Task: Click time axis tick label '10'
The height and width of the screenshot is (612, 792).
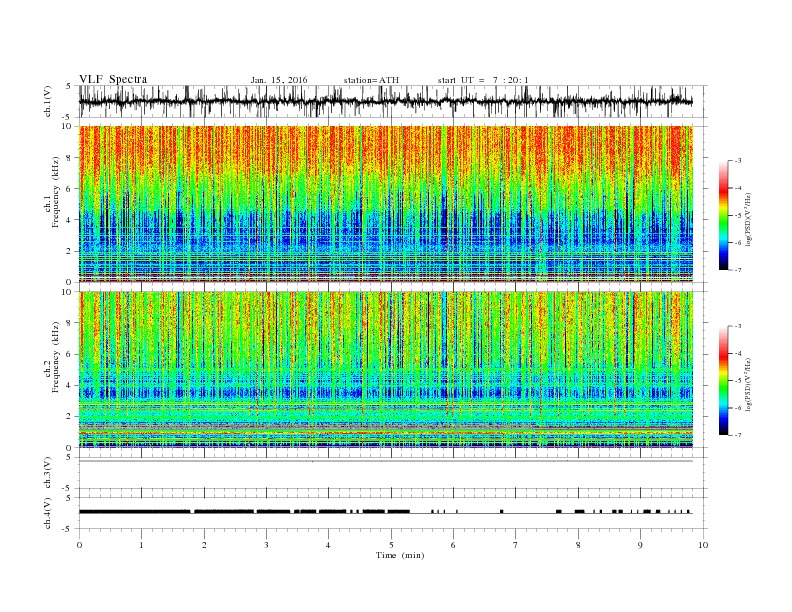Action: coord(703,545)
